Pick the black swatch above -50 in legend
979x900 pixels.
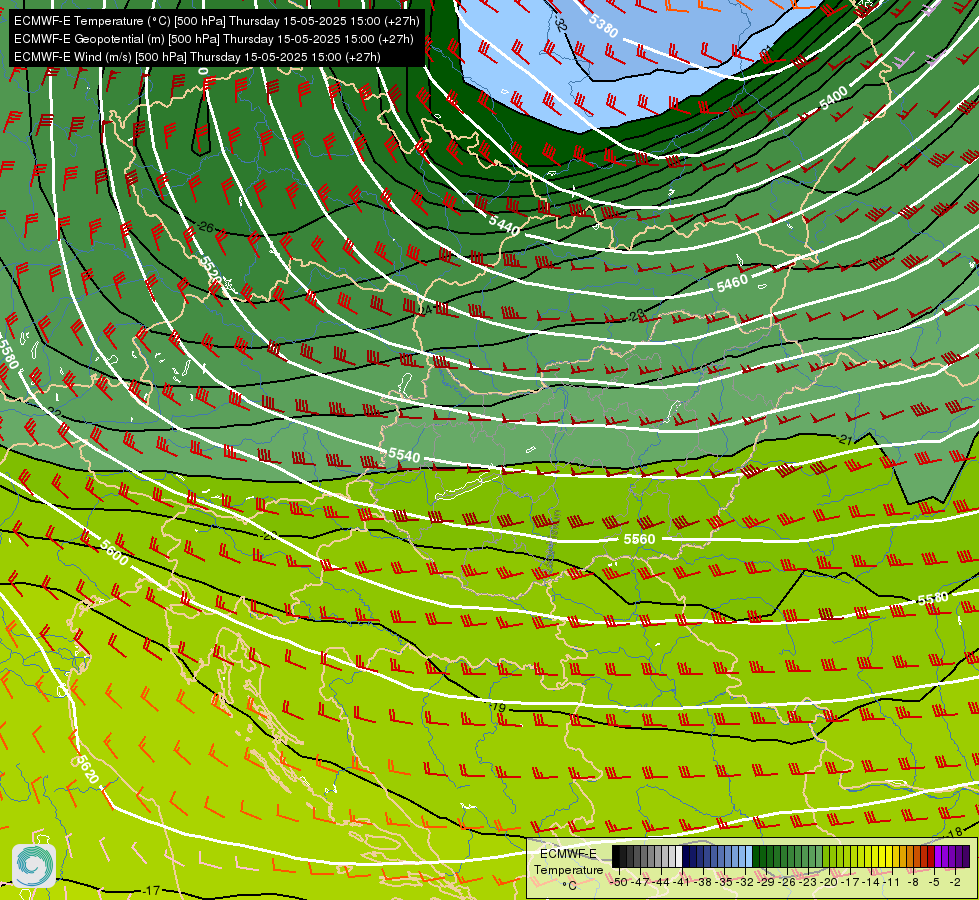click(x=616, y=857)
